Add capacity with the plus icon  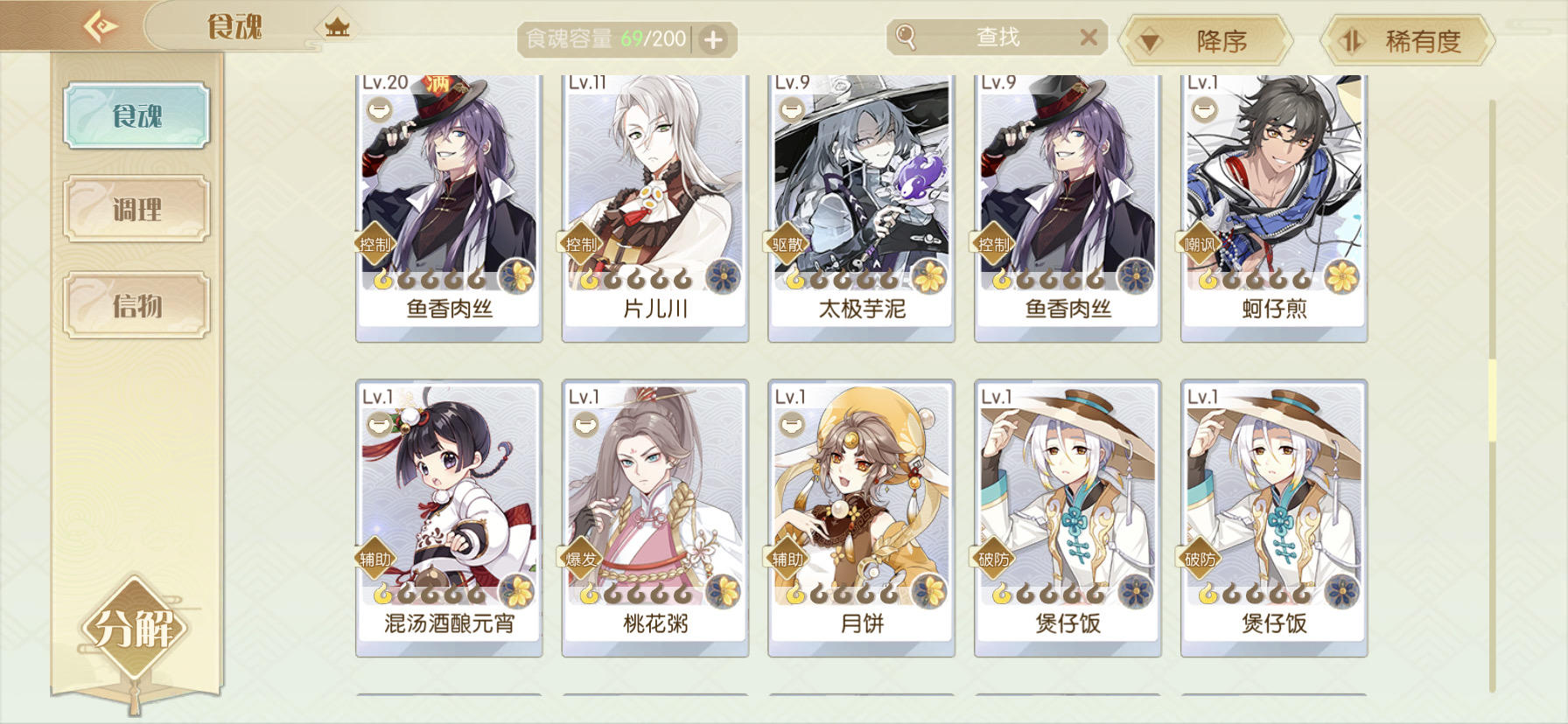pos(713,39)
